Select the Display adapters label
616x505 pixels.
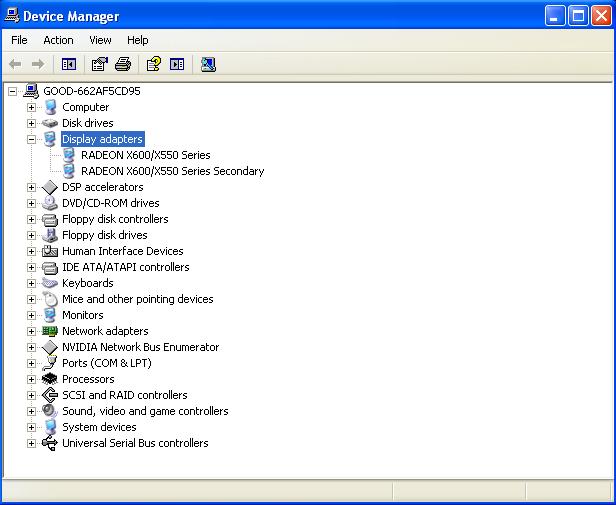[x=102, y=139]
